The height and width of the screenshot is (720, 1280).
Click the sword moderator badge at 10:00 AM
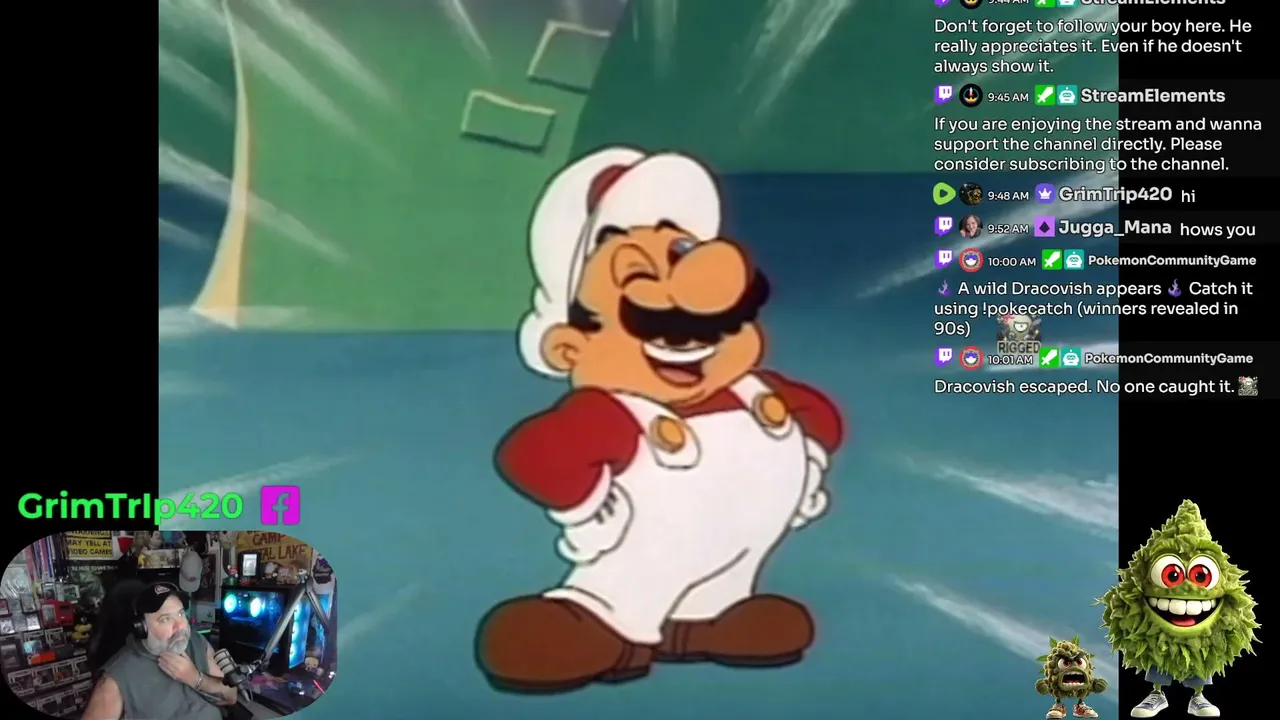point(1051,260)
